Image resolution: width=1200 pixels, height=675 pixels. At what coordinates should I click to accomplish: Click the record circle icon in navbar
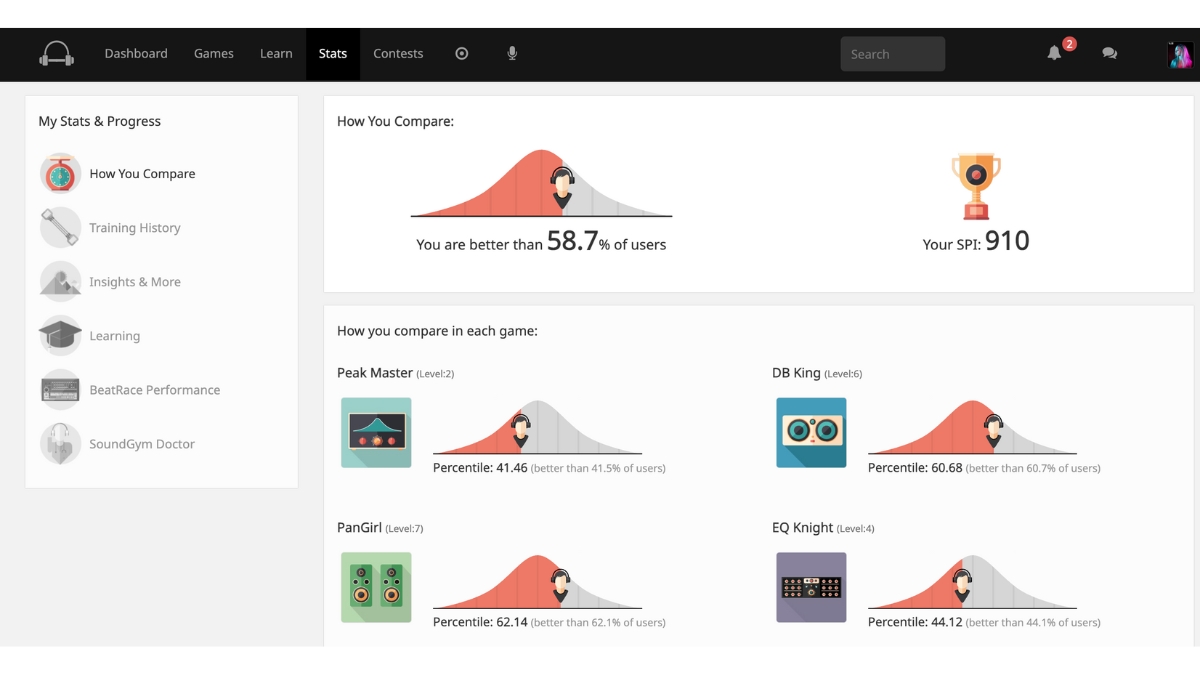tap(461, 54)
